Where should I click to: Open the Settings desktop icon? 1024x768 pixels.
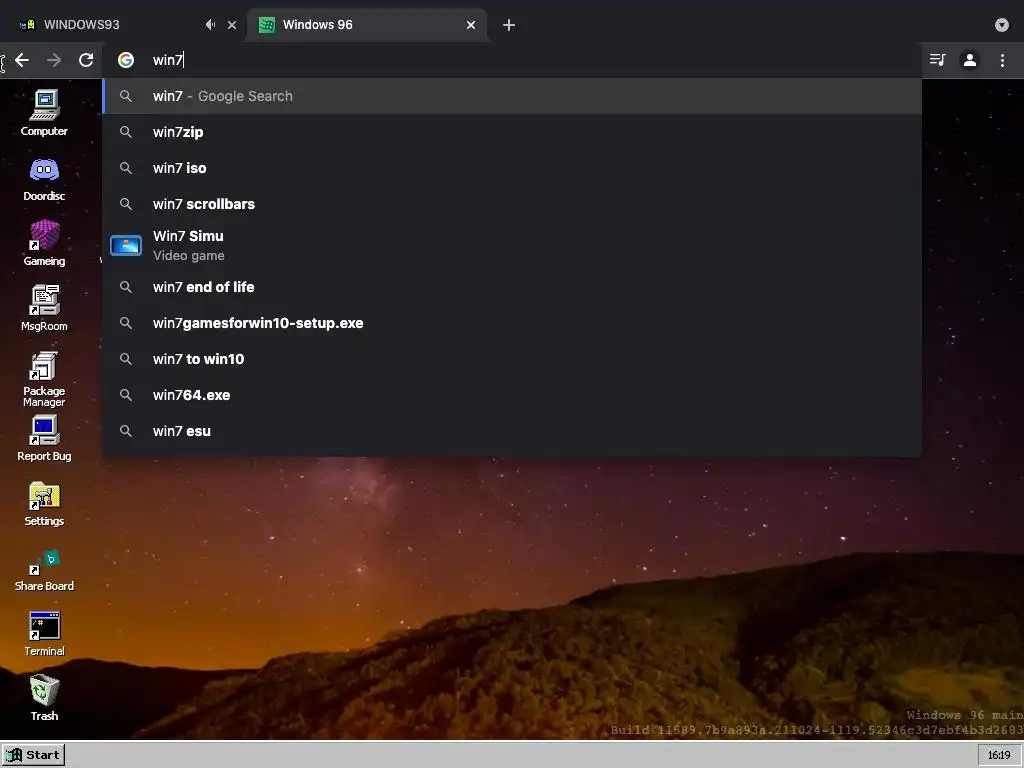click(44, 503)
